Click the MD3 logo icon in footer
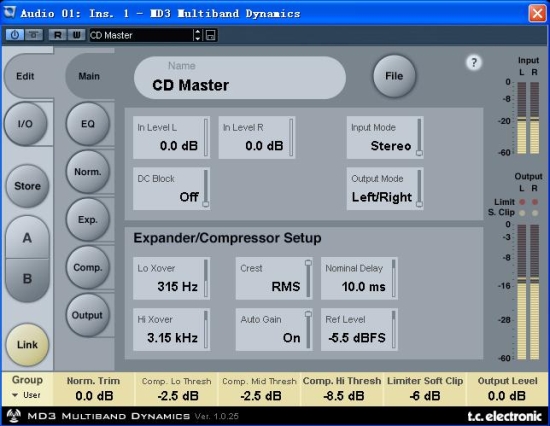This screenshot has height=426, width=550. (14, 416)
